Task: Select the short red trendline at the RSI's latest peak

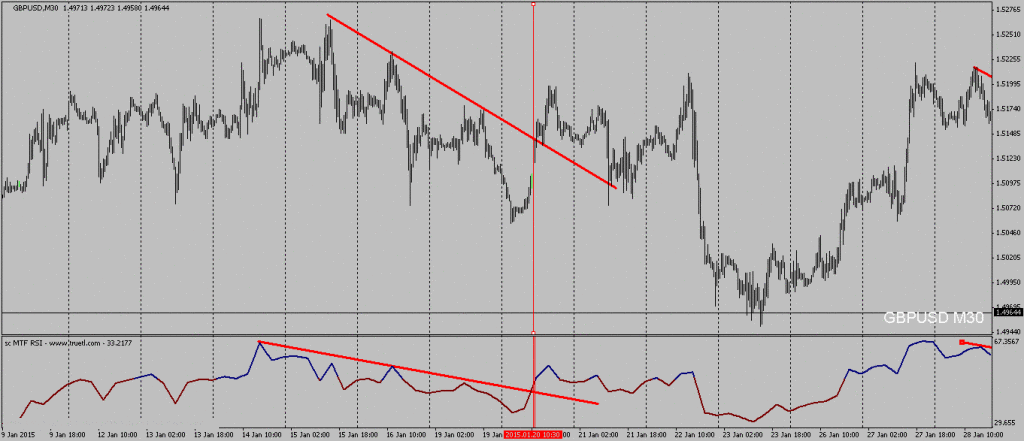Action: tap(976, 344)
